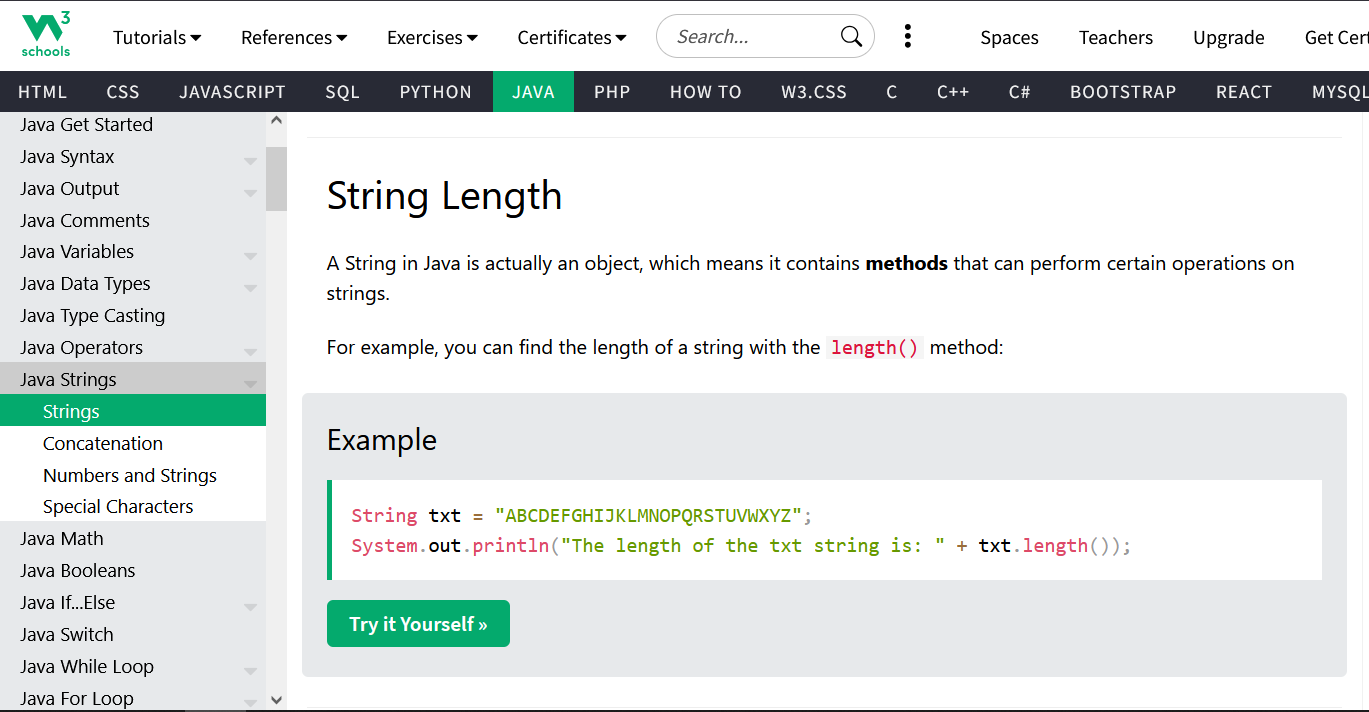Switch to the PYTHON tab
The image size is (1369, 712).
coord(435,92)
